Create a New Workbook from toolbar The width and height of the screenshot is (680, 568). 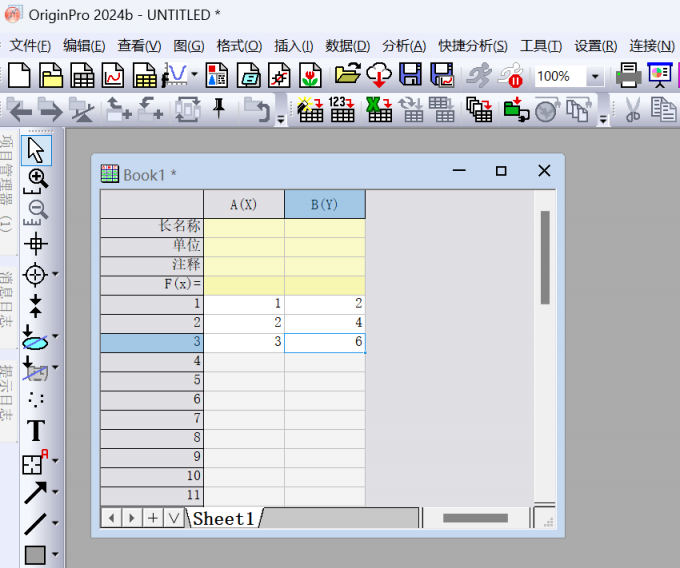click(x=82, y=75)
